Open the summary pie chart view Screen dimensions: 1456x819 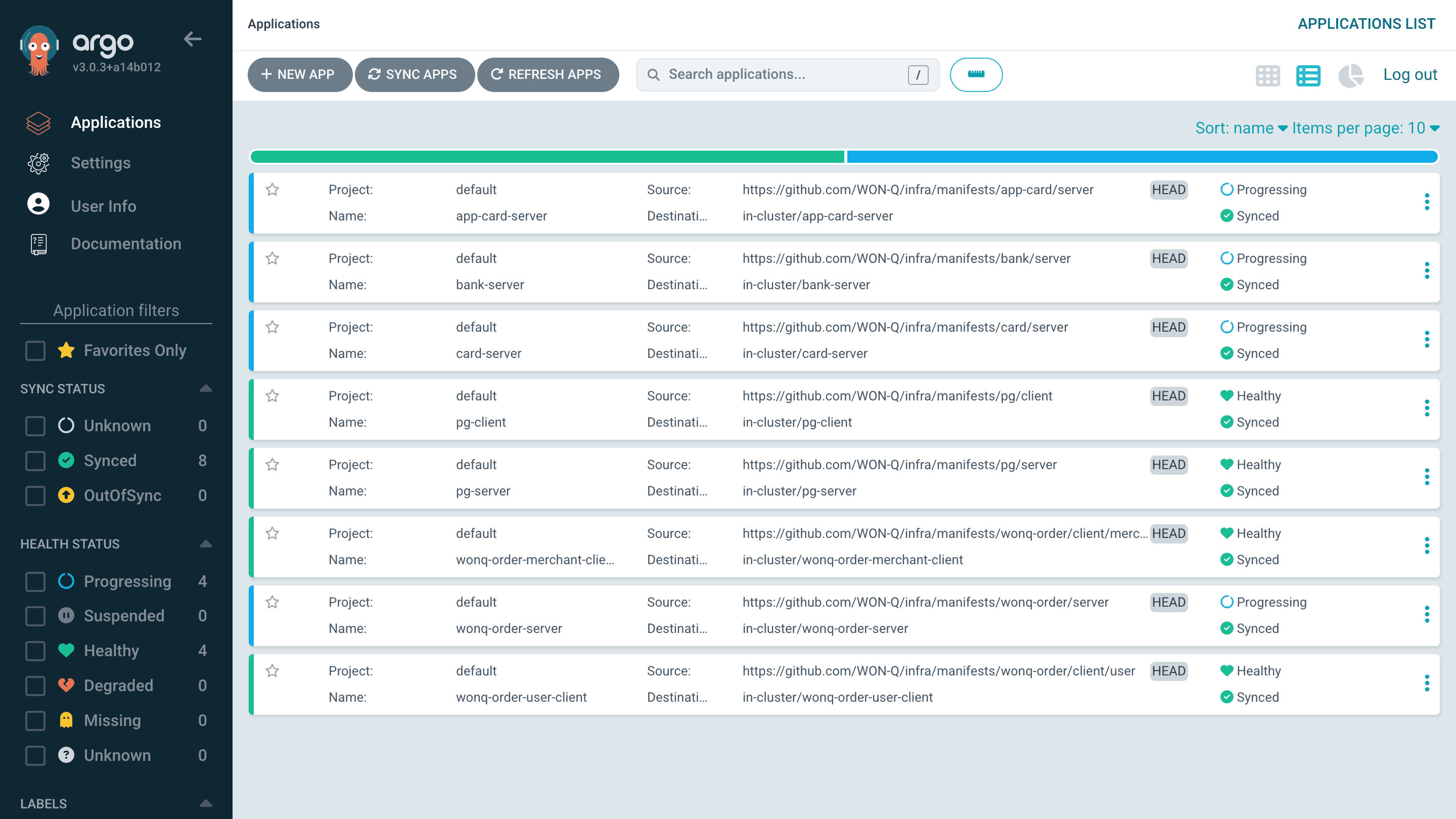tap(1350, 75)
